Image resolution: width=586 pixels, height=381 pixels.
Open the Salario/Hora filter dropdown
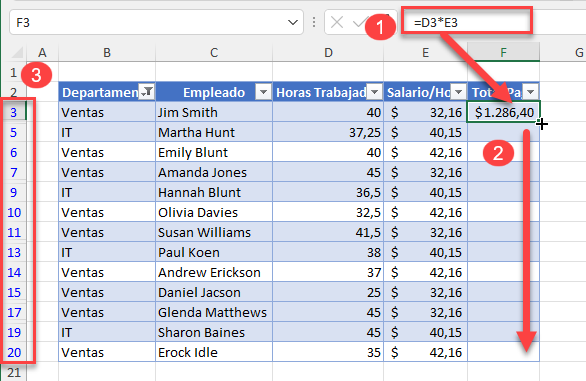tap(459, 92)
